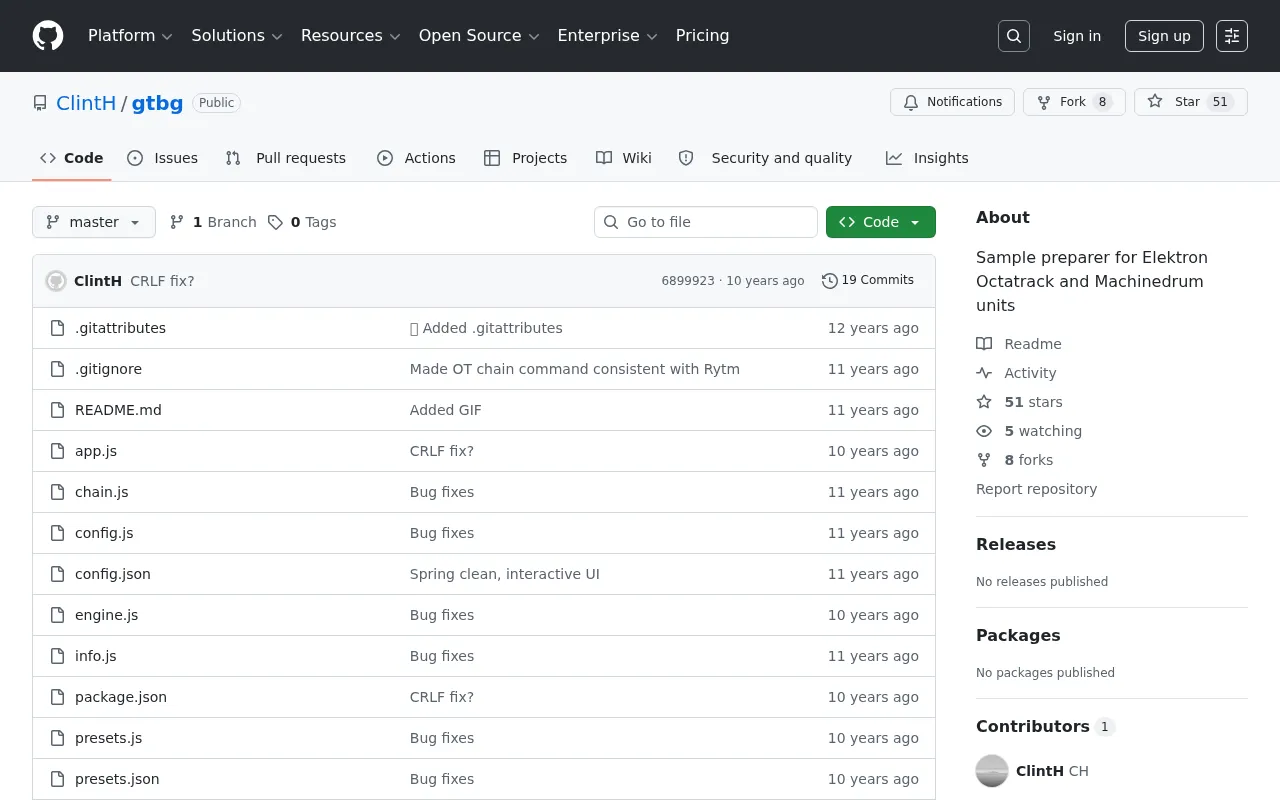This screenshot has height=800, width=1280.
Task: Click the file icon beside .gitattributes
Action: pyautogui.click(x=58, y=328)
